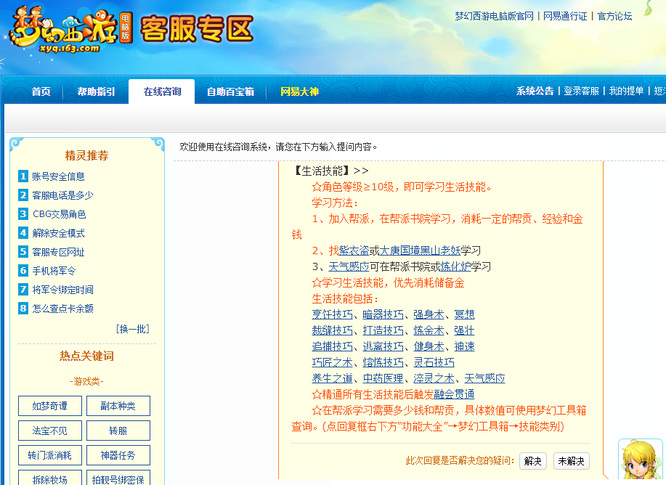Image resolution: width=666 pixels, height=485 pixels.
Task: Open the 炼化炉 link
Action: click(456, 267)
